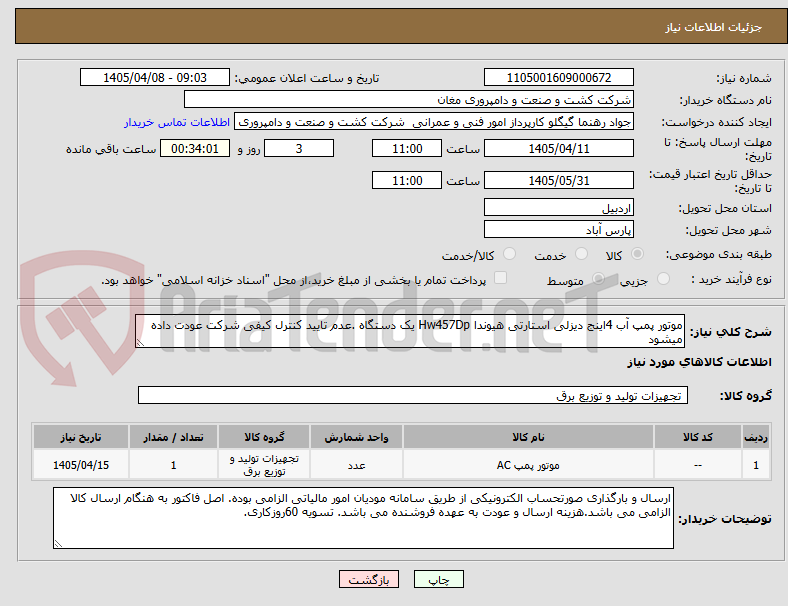Click the request creator field جواد رهنما

(434, 122)
